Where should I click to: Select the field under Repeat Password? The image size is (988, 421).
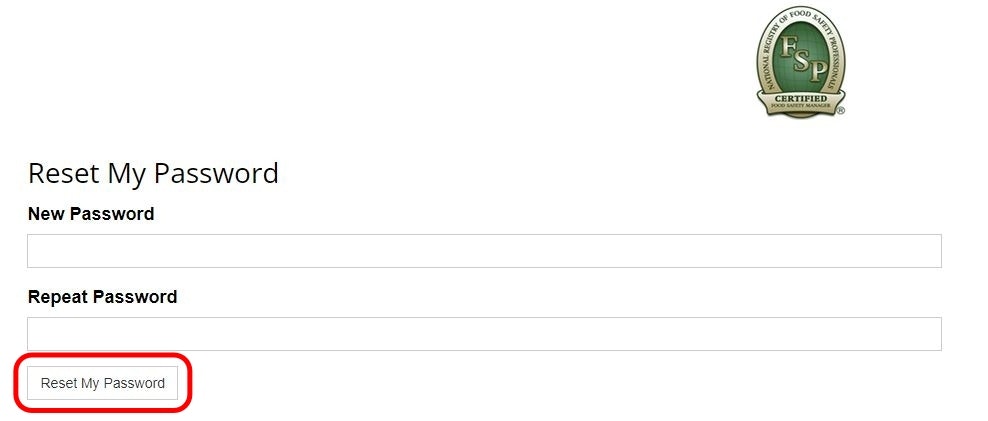tap(484, 334)
